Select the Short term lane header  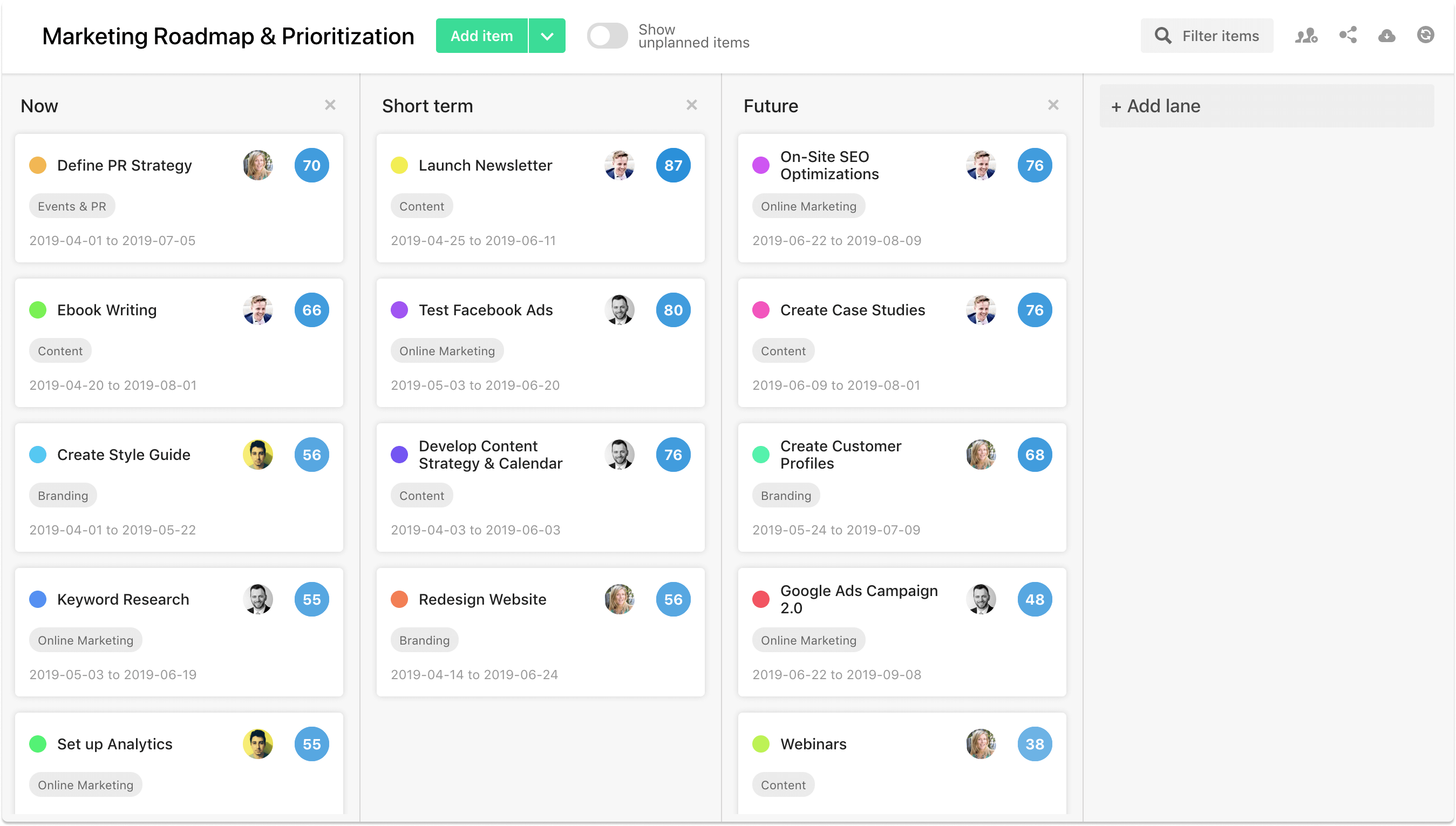[x=427, y=105]
